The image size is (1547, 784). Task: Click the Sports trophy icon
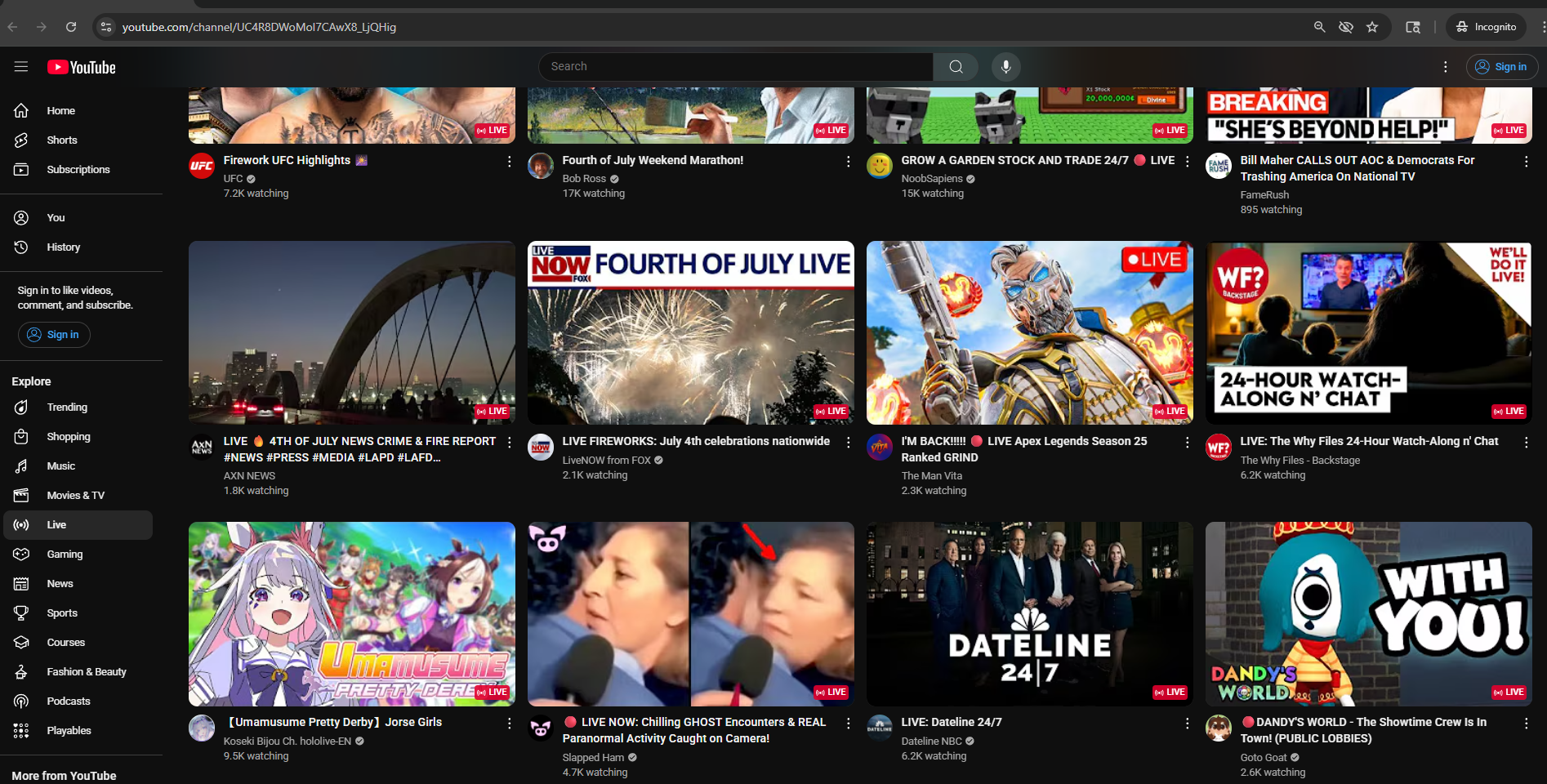[21, 612]
